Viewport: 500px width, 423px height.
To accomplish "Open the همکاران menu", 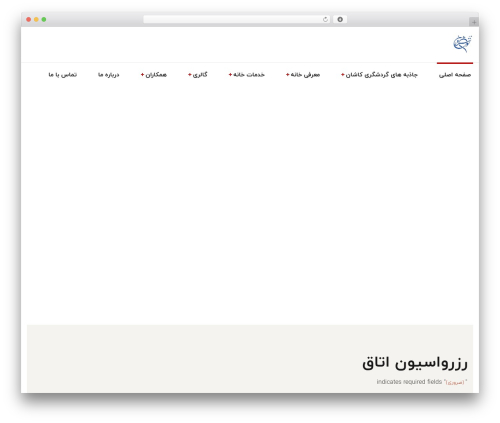I will pyautogui.click(x=156, y=75).
